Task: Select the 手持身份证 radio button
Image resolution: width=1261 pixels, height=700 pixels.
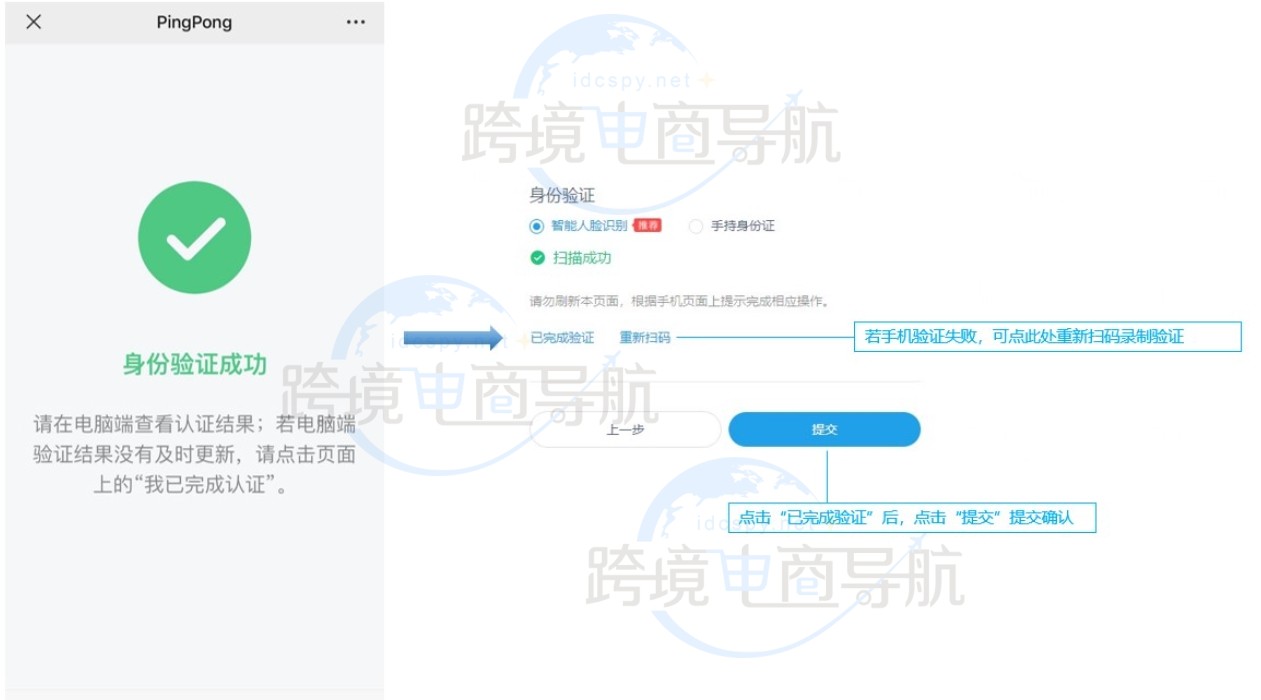Action: coord(695,226)
